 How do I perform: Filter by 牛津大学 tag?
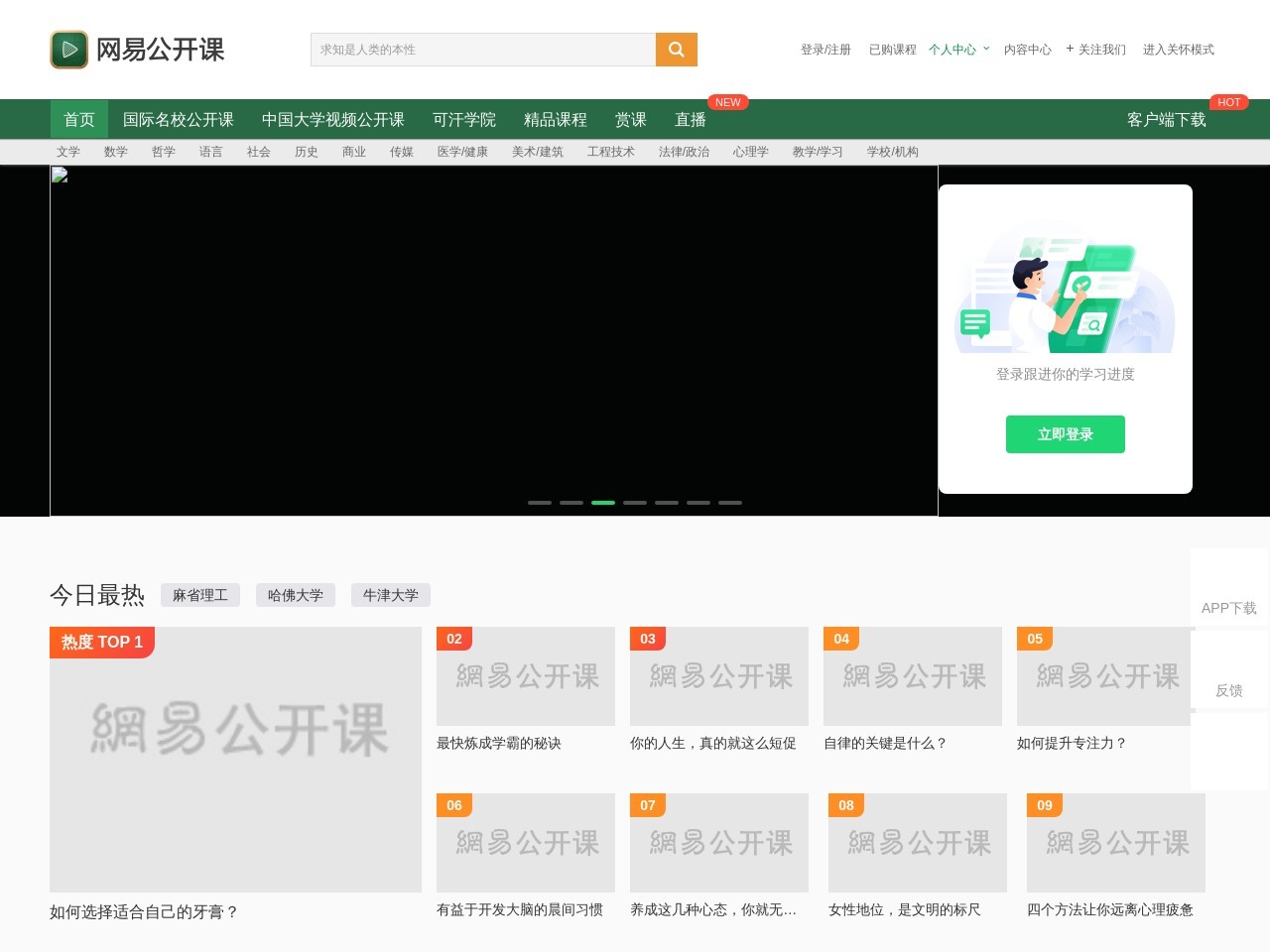click(x=391, y=595)
